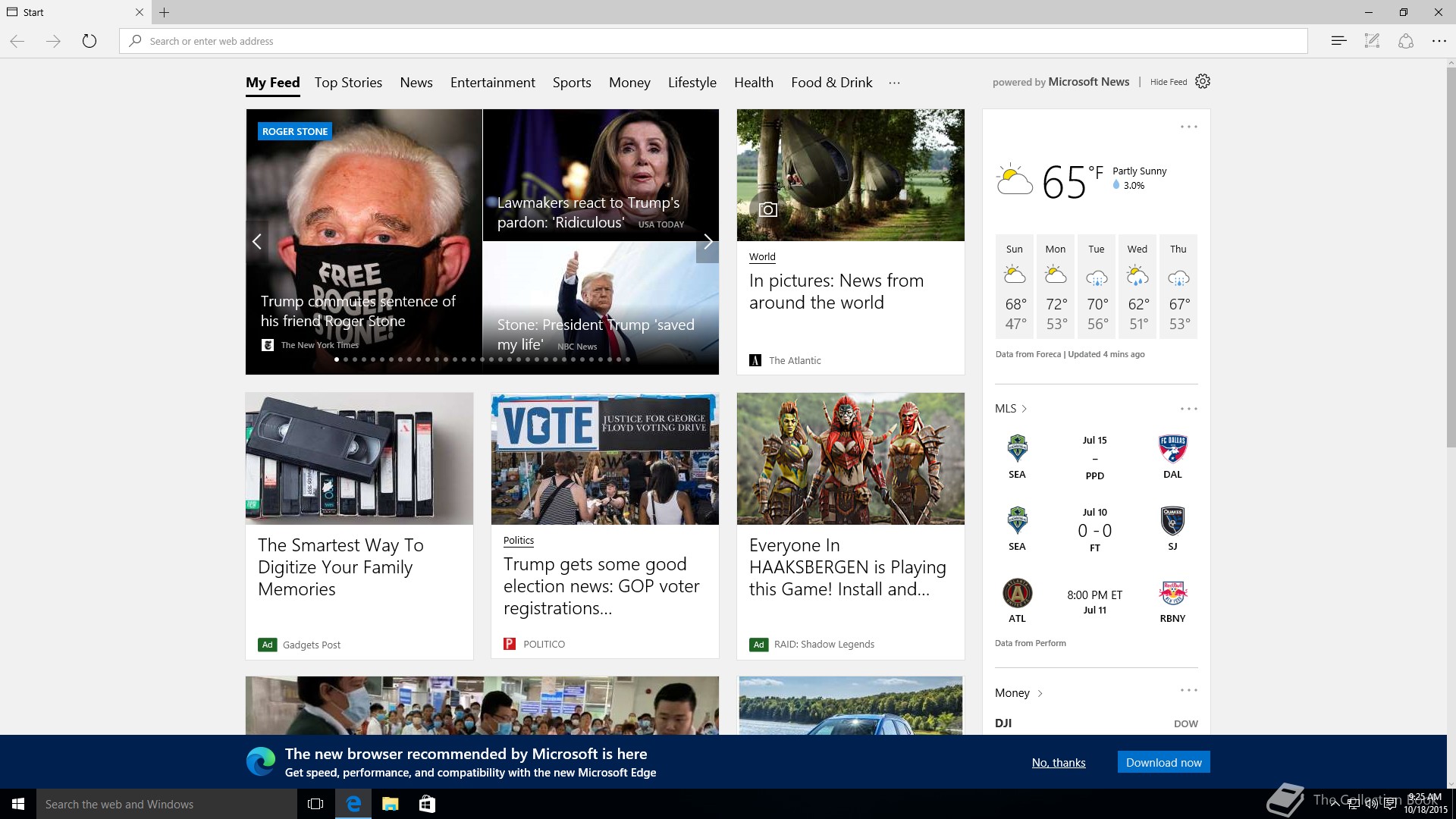This screenshot has height=819, width=1456.
Task: Expand more feed categories ellipsis
Action: click(894, 83)
